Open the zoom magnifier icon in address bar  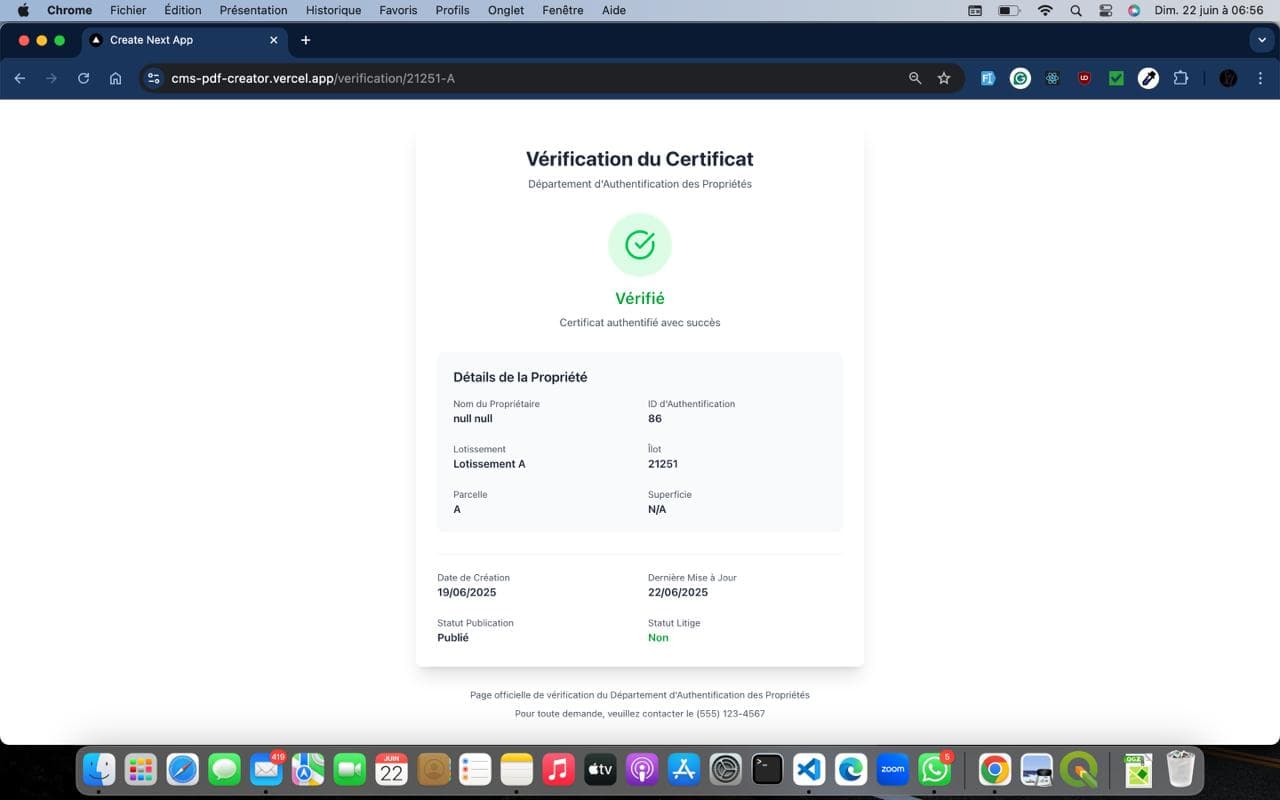tap(914, 78)
